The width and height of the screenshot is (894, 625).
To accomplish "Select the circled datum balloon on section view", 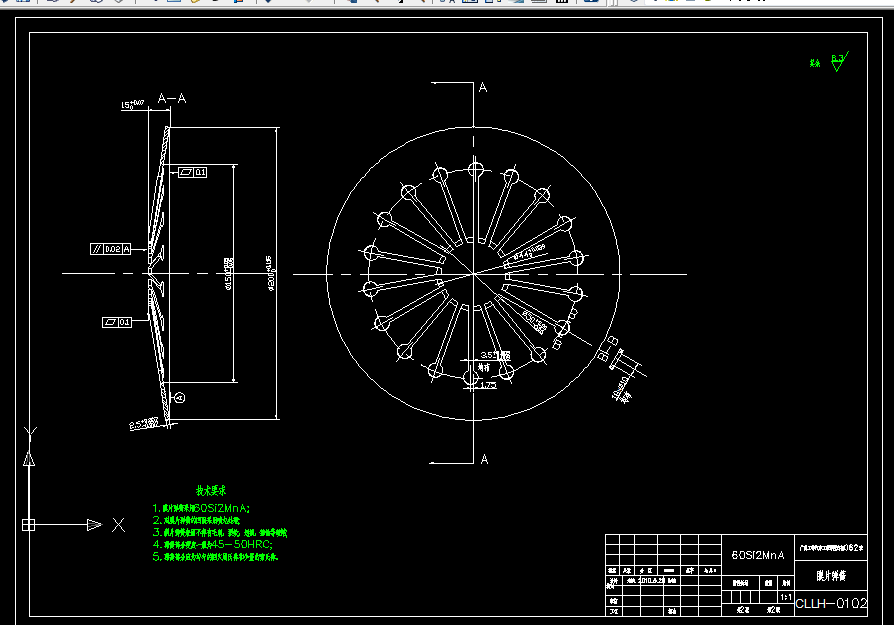I will (x=180, y=397).
